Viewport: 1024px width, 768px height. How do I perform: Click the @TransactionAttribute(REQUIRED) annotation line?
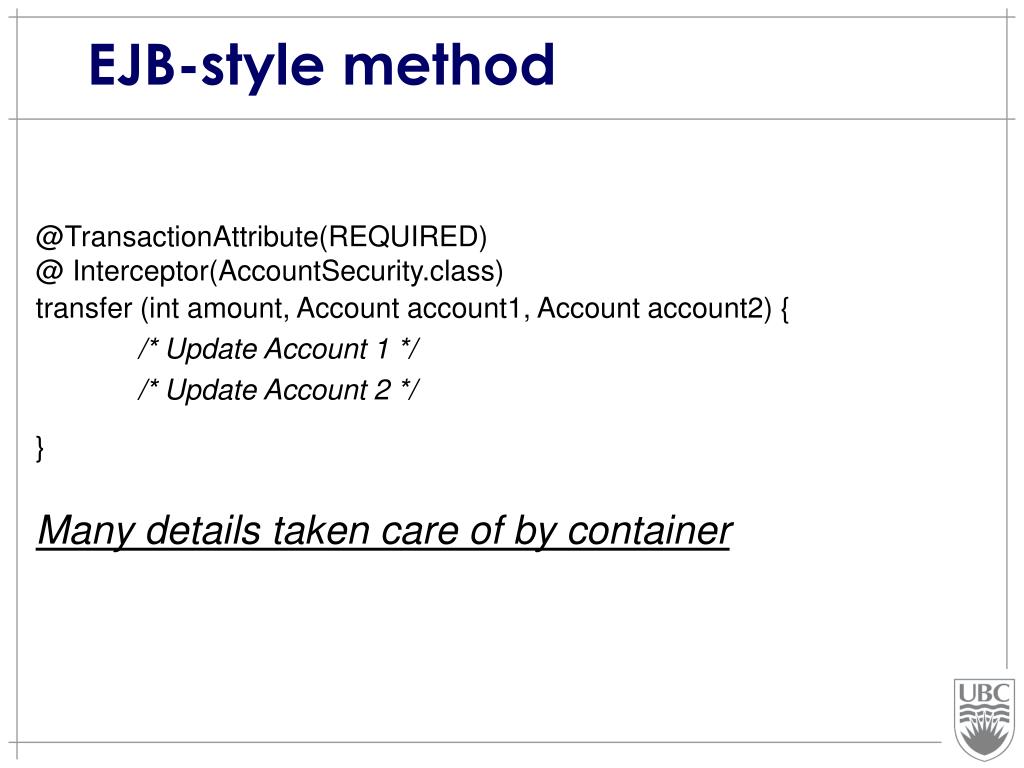[x=261, y=236]
